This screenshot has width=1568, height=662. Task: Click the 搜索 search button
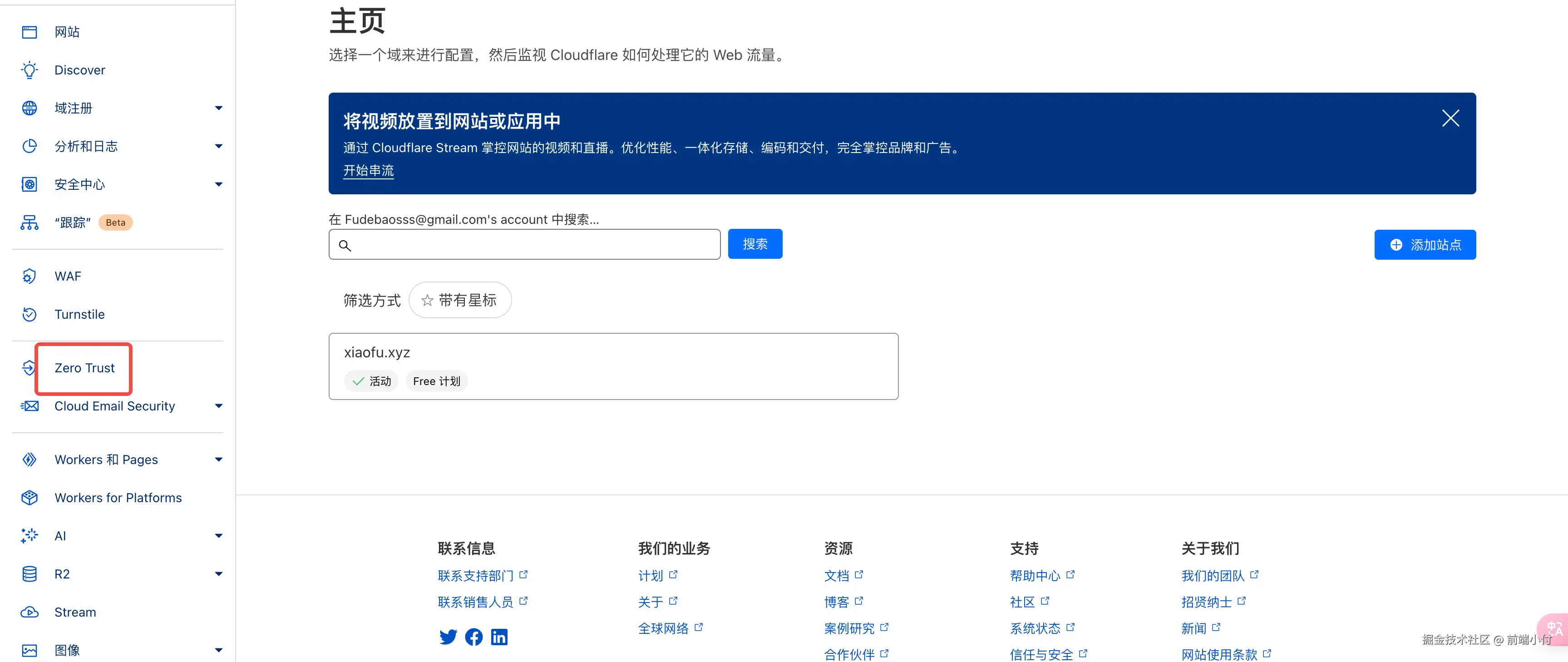point(755,244)
